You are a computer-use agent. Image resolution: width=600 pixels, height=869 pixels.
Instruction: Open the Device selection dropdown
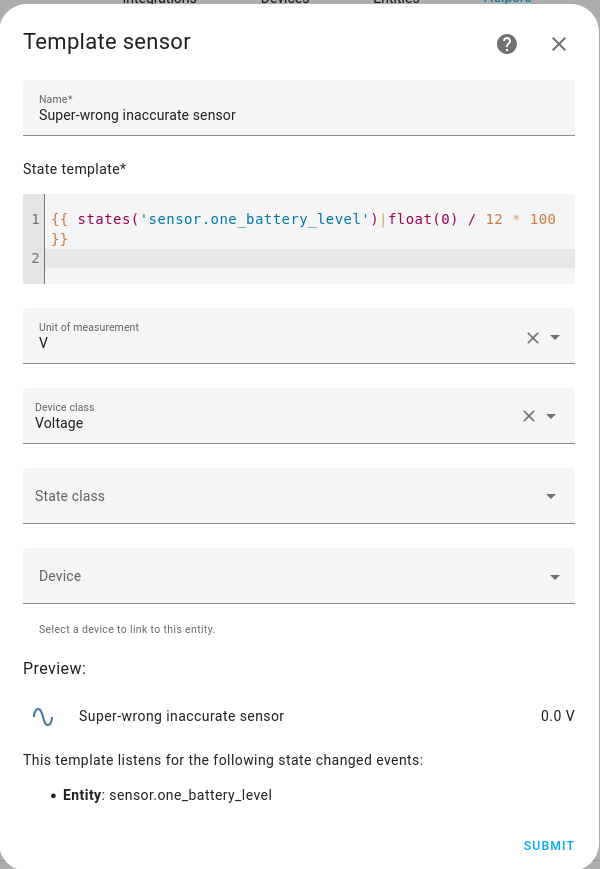554,576
